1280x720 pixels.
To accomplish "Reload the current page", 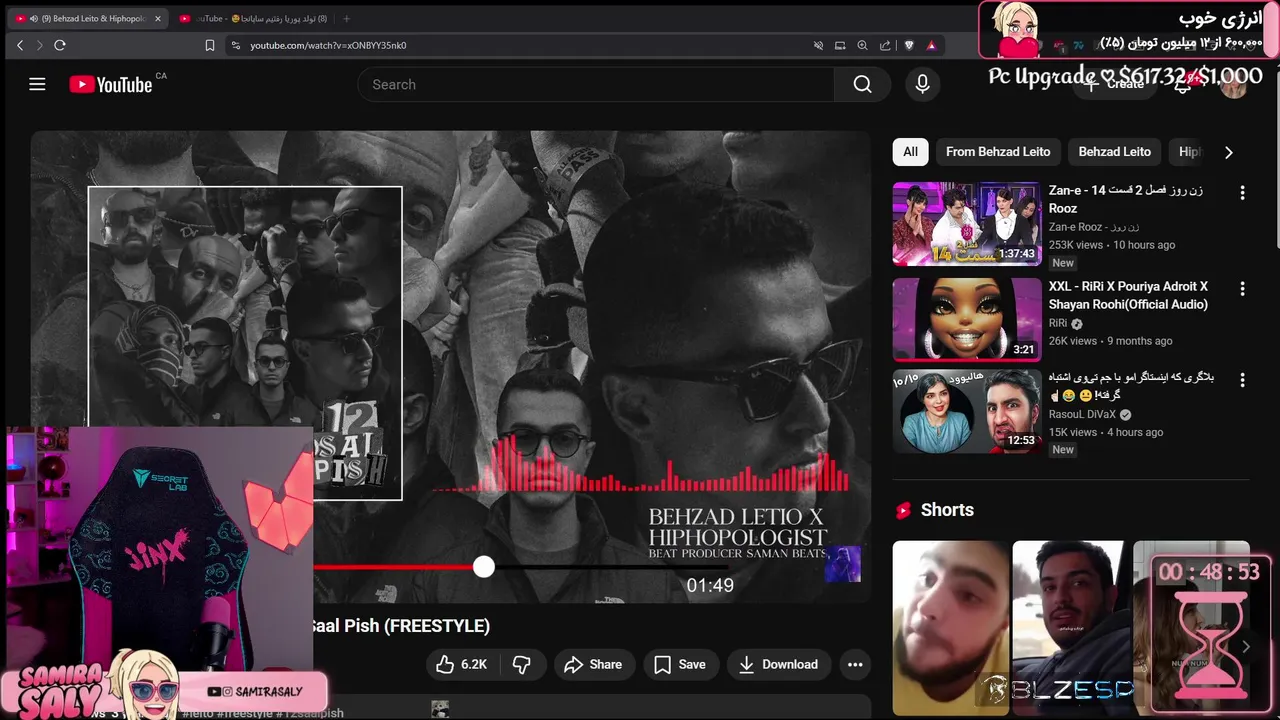I will 60,45.
